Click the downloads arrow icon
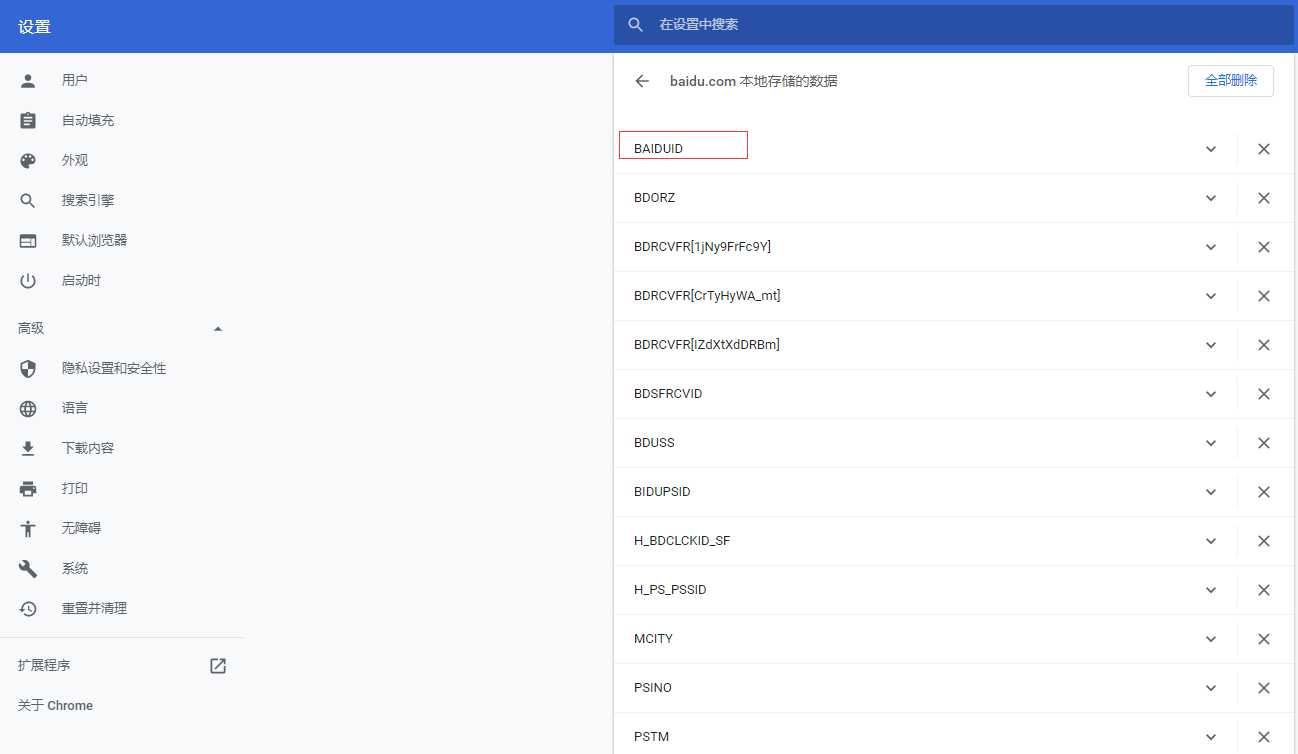This screenshot has width=1298, height=754. (28, 448)
